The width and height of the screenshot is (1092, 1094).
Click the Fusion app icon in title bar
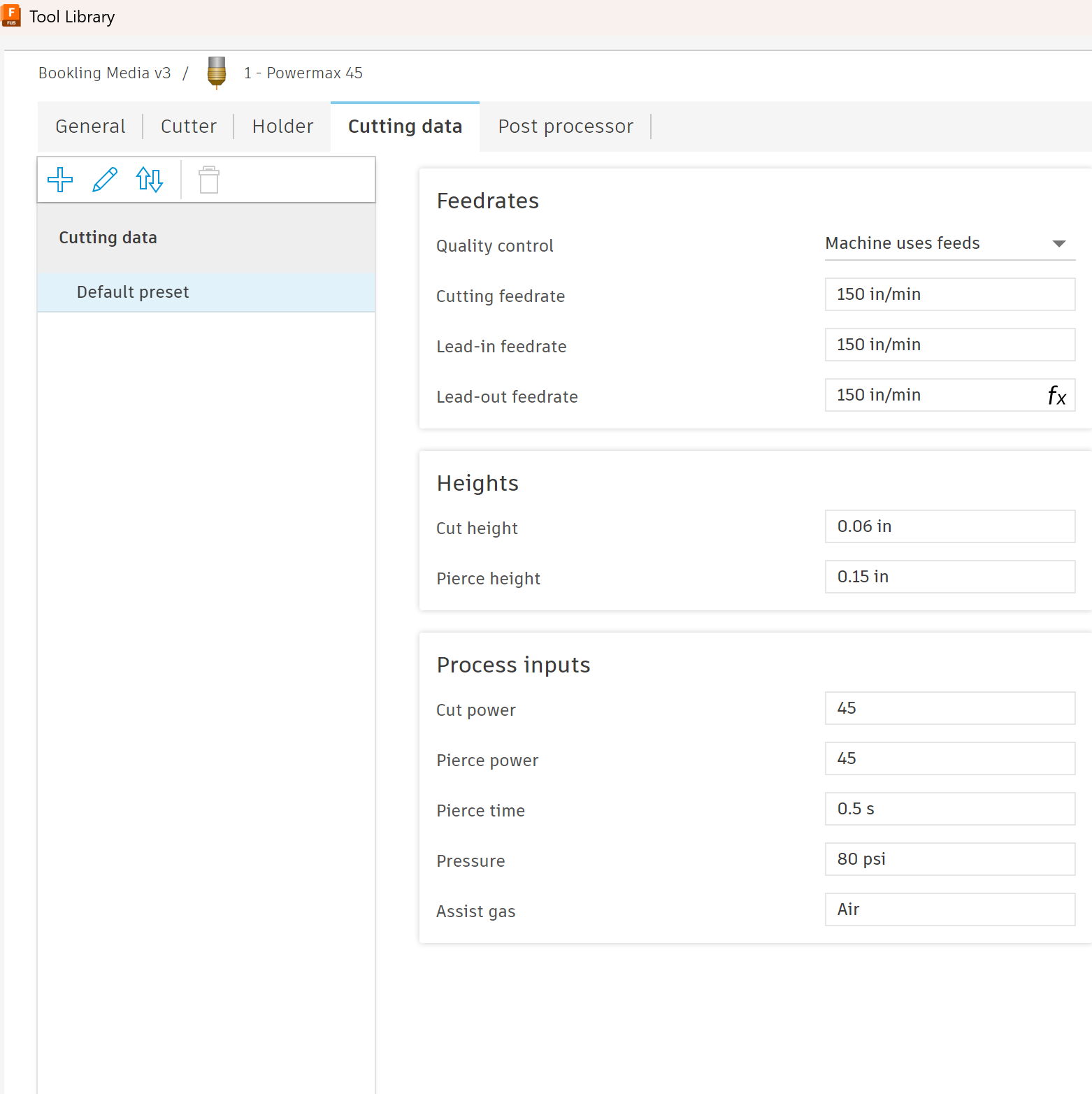(x=11, y=15)
